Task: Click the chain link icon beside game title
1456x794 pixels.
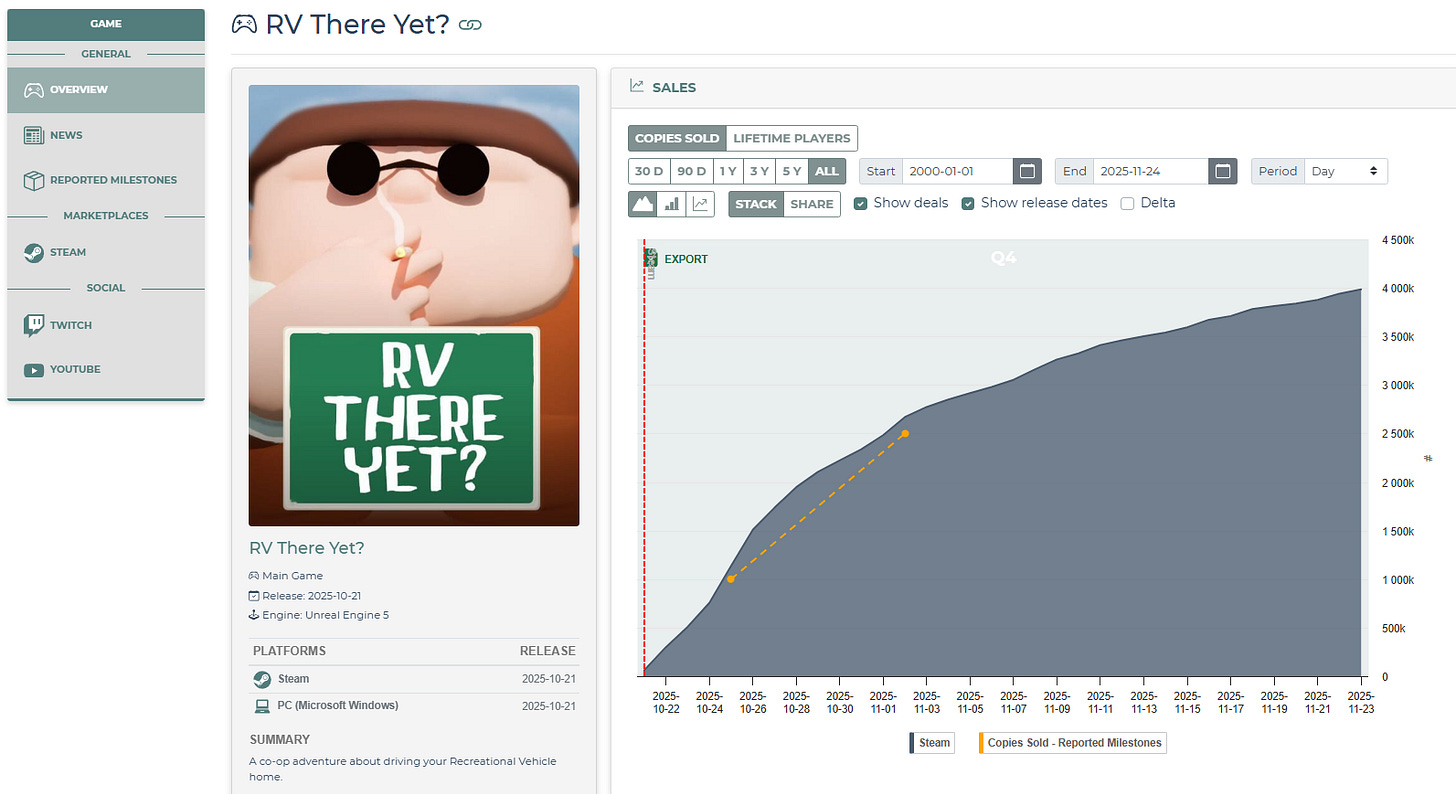Action: point(470,25)
